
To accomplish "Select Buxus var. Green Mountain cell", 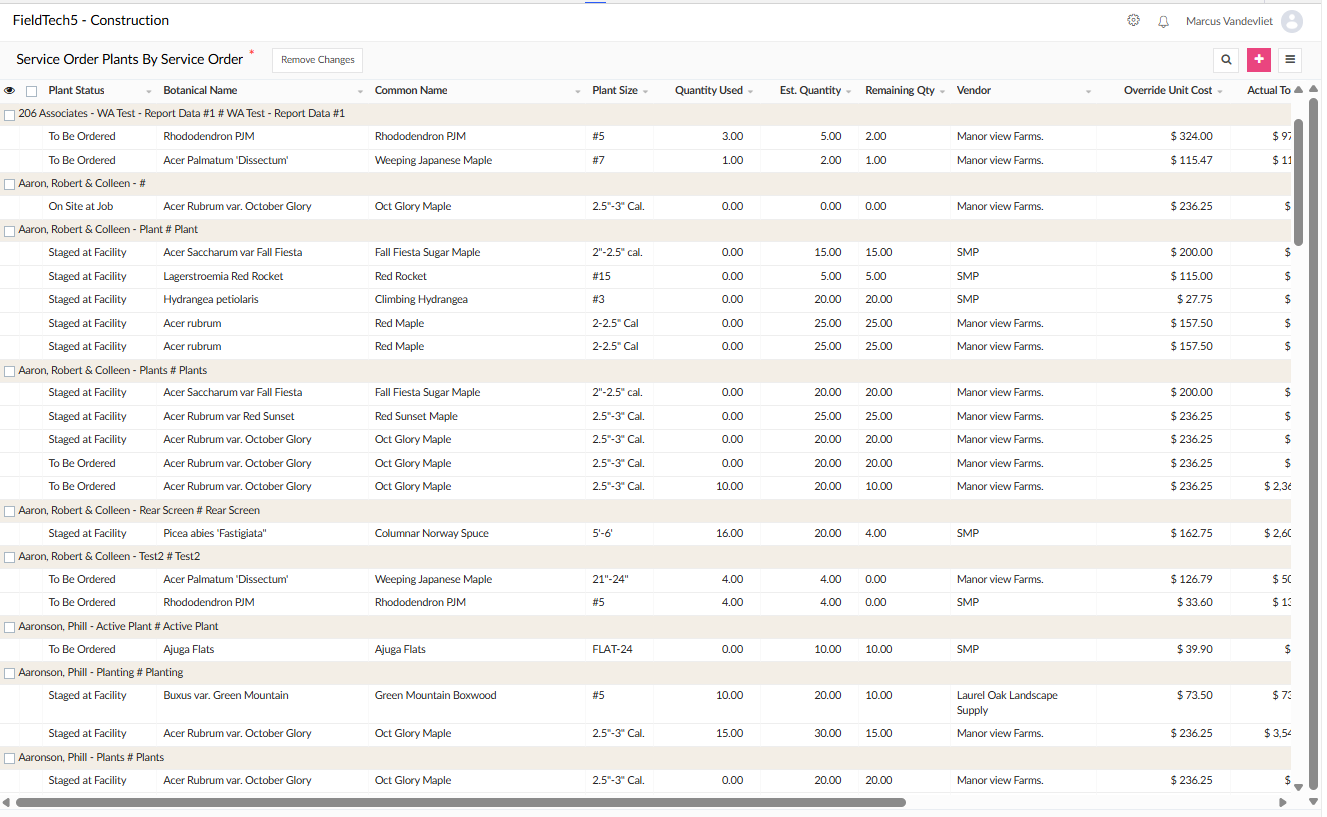I will coord(226,696).
